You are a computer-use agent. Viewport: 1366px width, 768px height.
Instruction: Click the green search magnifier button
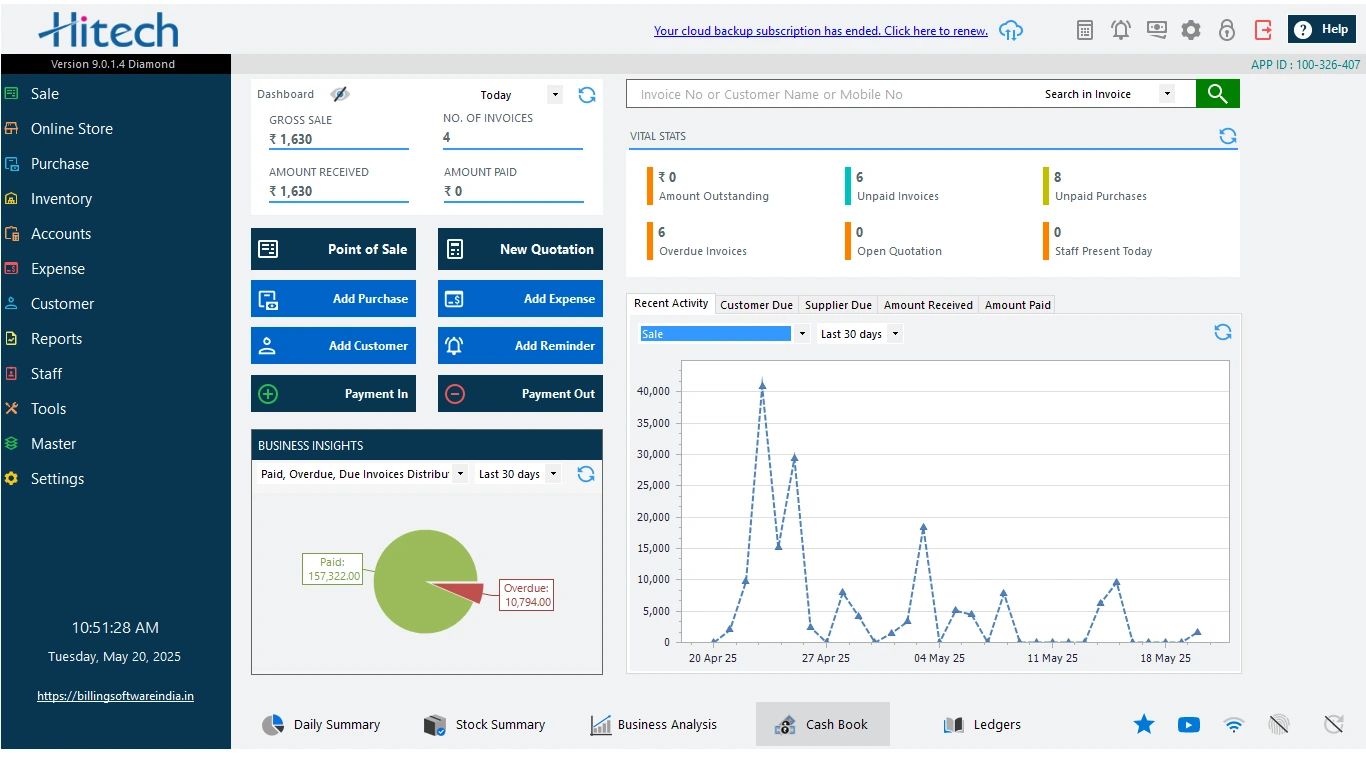pyautogui.click(x=1217, y=94)
